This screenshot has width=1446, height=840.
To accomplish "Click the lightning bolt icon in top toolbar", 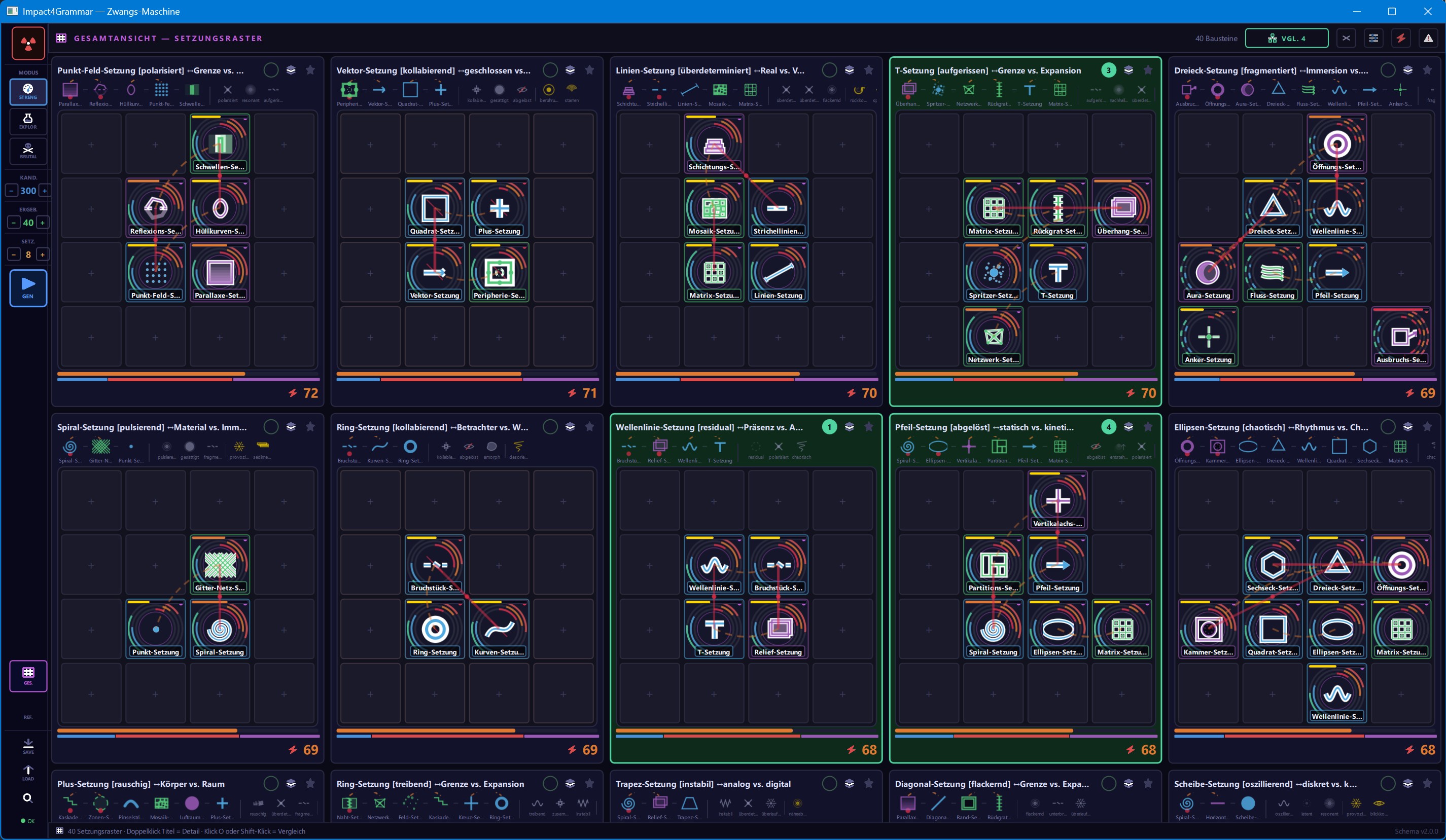I will (x=1401, y=39).
